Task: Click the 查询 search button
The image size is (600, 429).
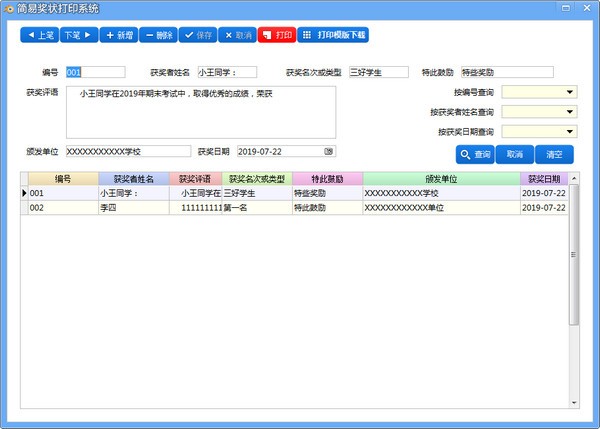Action: point(475,155)
